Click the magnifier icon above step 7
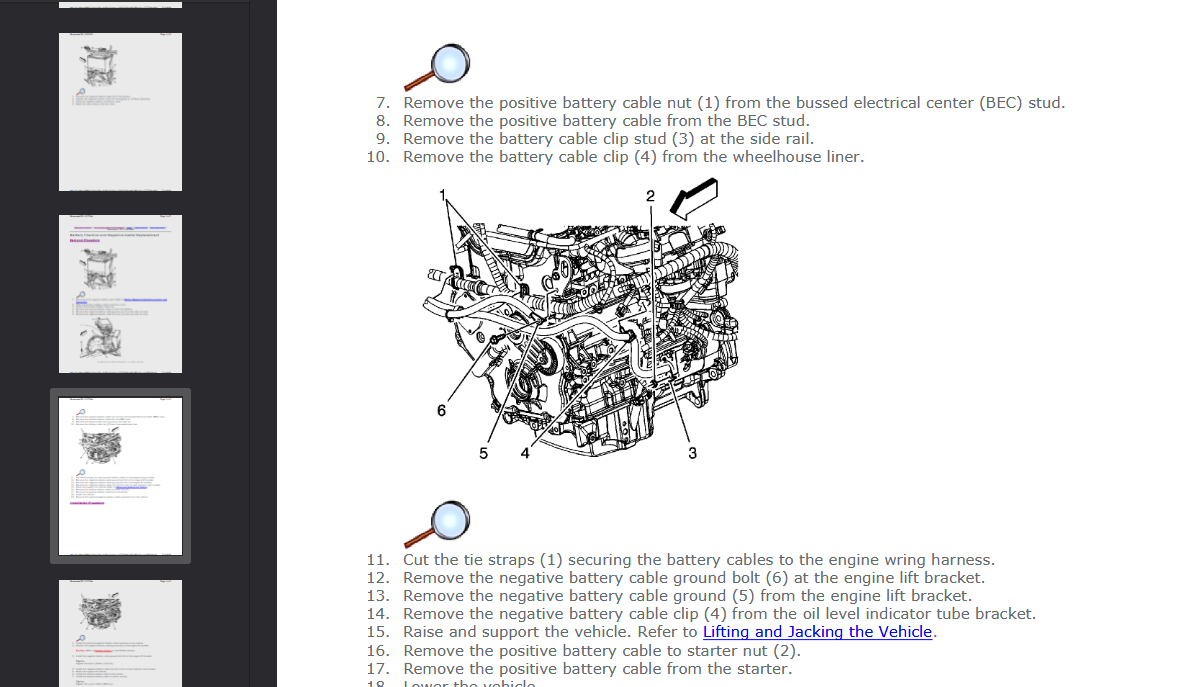Image resolution: width=1192 pixels, height=687 pixels. [436, 68]
